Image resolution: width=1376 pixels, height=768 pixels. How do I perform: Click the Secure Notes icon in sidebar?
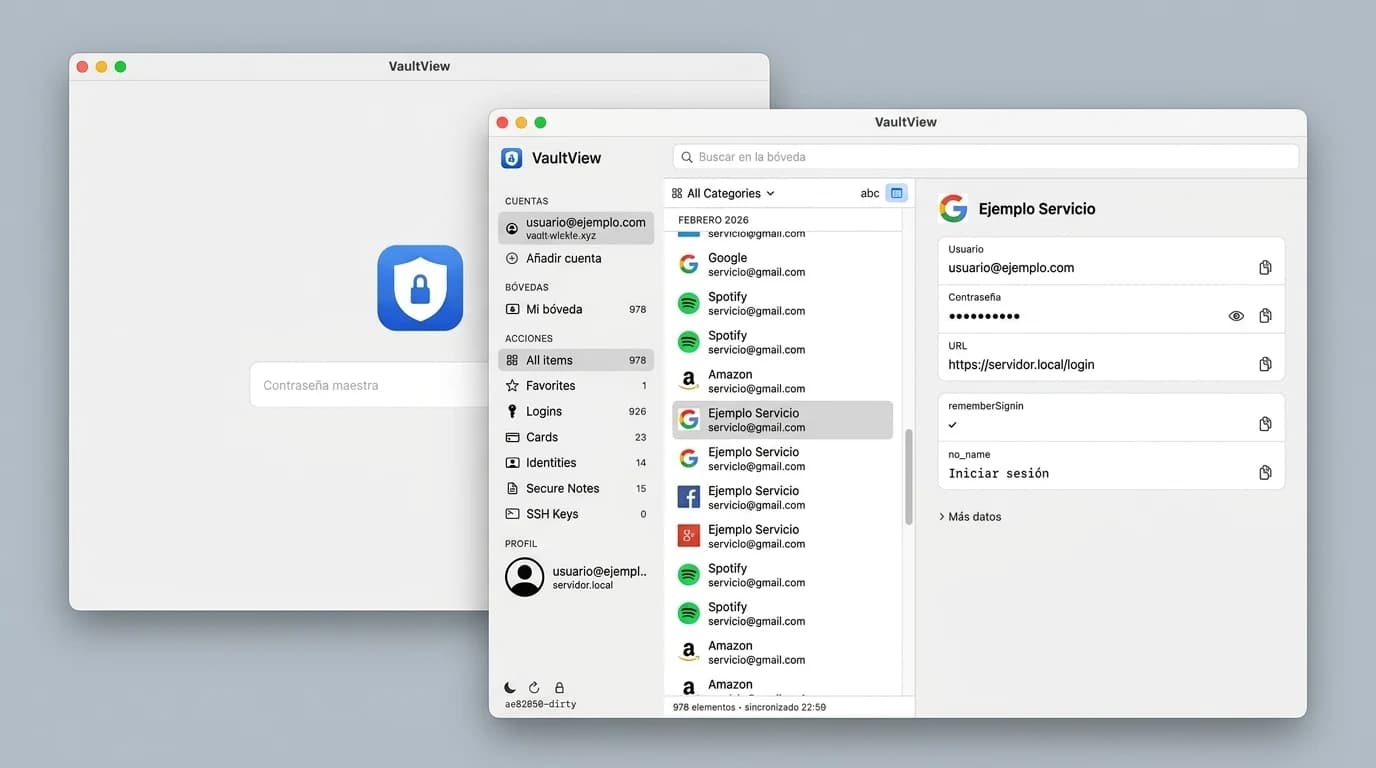point(512,489)
